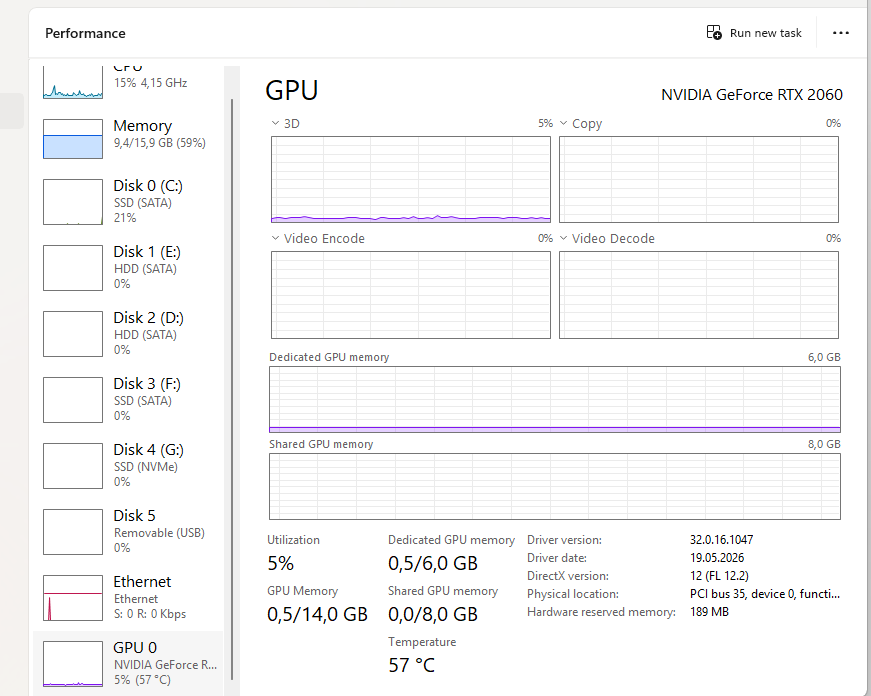This screenshot has width=871, height=696.
Task: Click the 0,0/8,0 GB shared memory value
Action: (x=433, y=614)
